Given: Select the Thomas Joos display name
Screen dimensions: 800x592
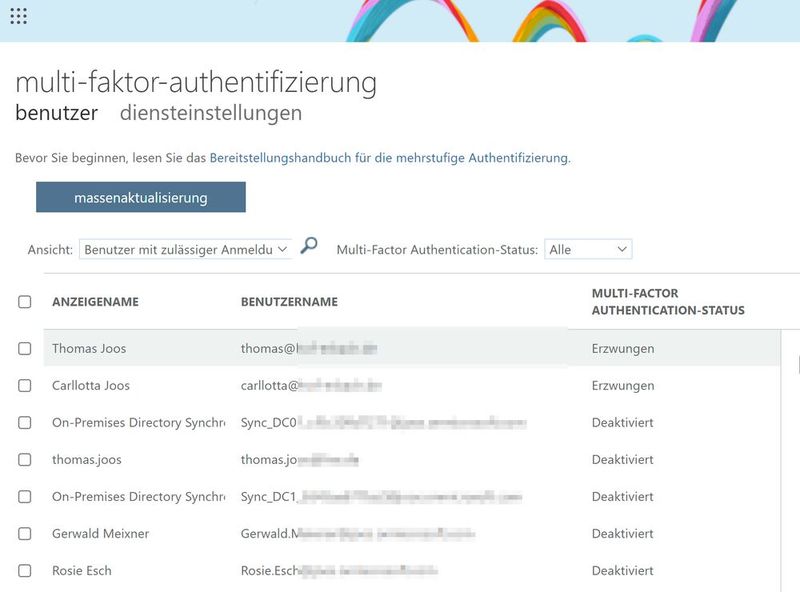Looking at the screenshot, I should tap(89, 349).
